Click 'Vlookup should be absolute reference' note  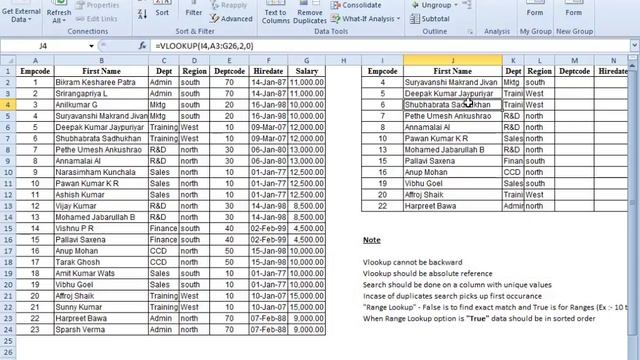tap(427, 273)
